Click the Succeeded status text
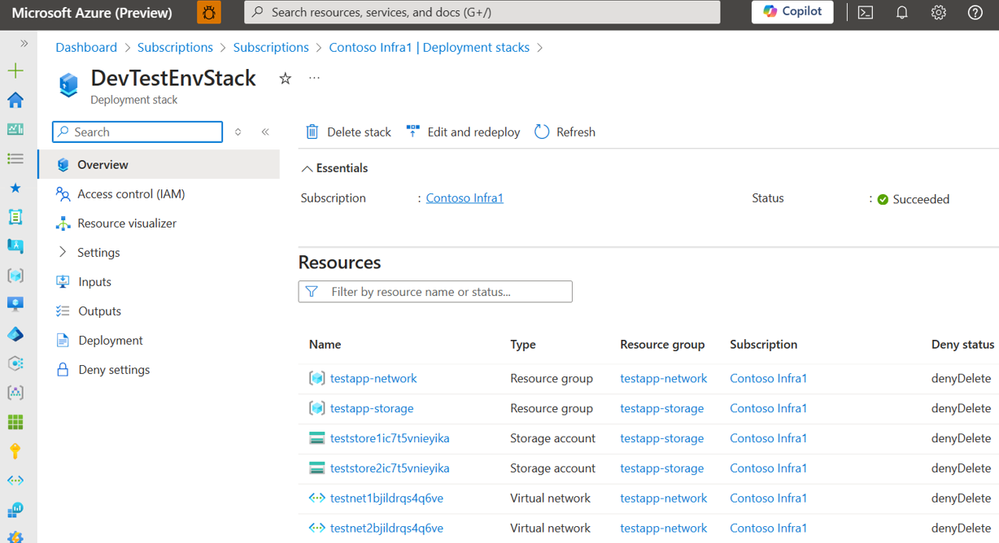This screenshot has width=999, height=543. point(921,199)
